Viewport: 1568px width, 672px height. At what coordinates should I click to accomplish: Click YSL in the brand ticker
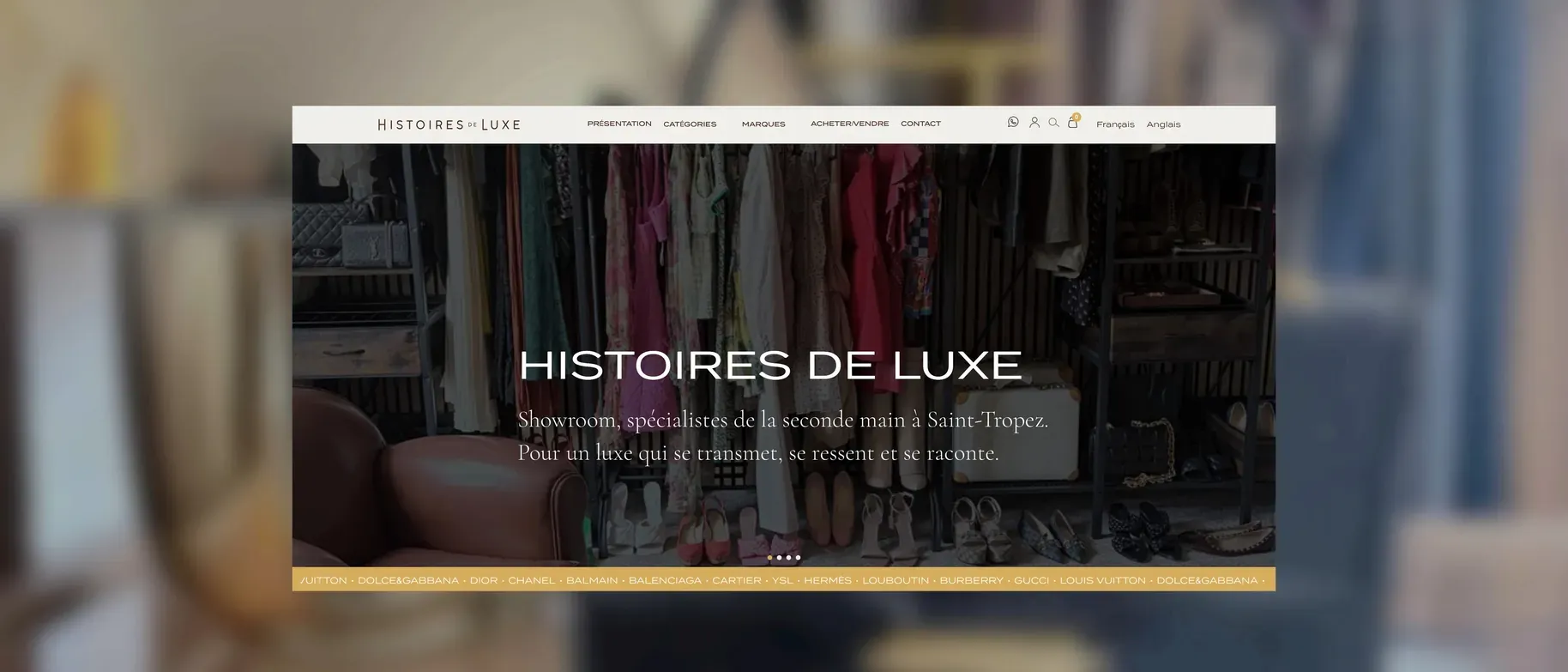click(782, 580)
